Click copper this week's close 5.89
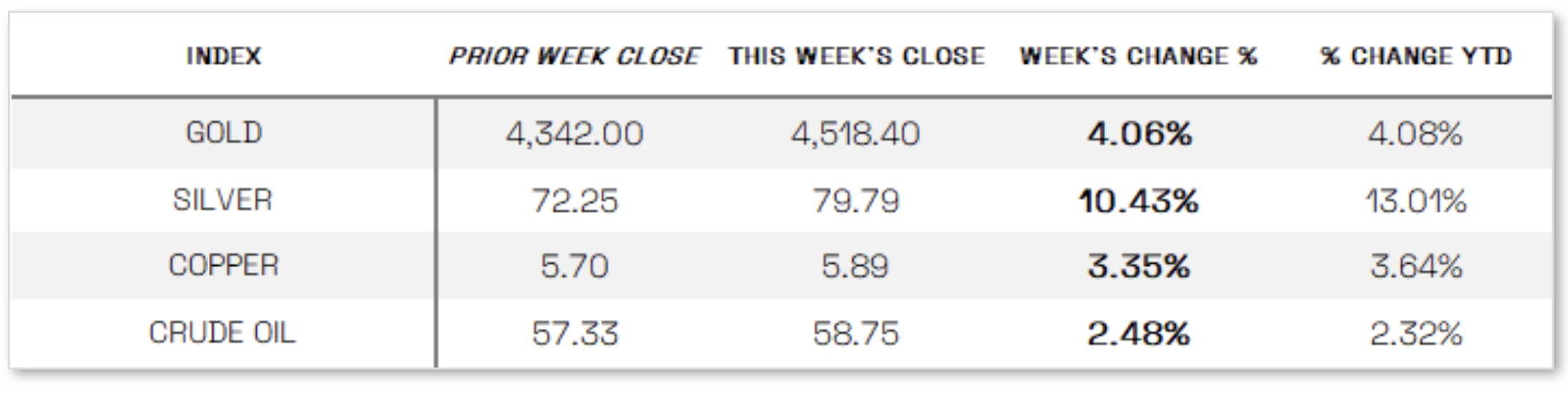This screenshot has height=393, width=1568. [855, 267]
